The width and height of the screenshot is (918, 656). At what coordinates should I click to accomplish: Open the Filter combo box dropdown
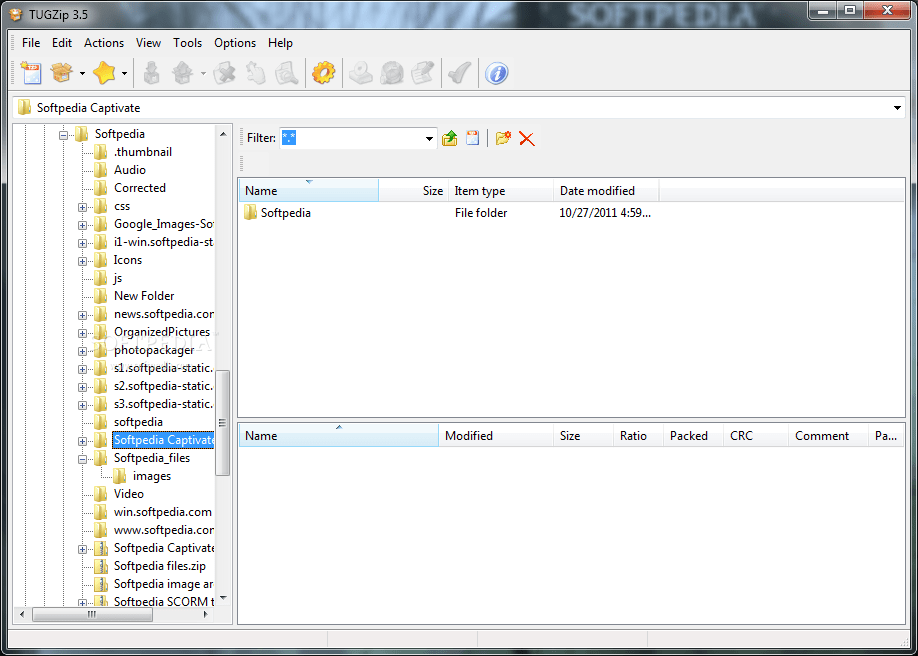429,139
